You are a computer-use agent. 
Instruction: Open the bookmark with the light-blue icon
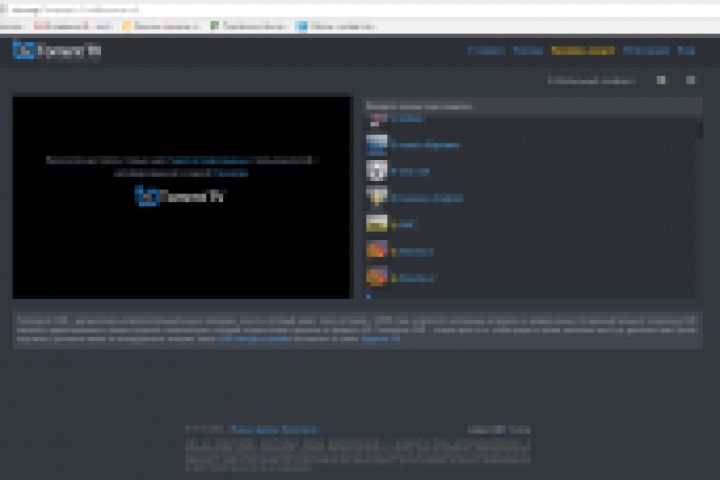pos(336,26)
